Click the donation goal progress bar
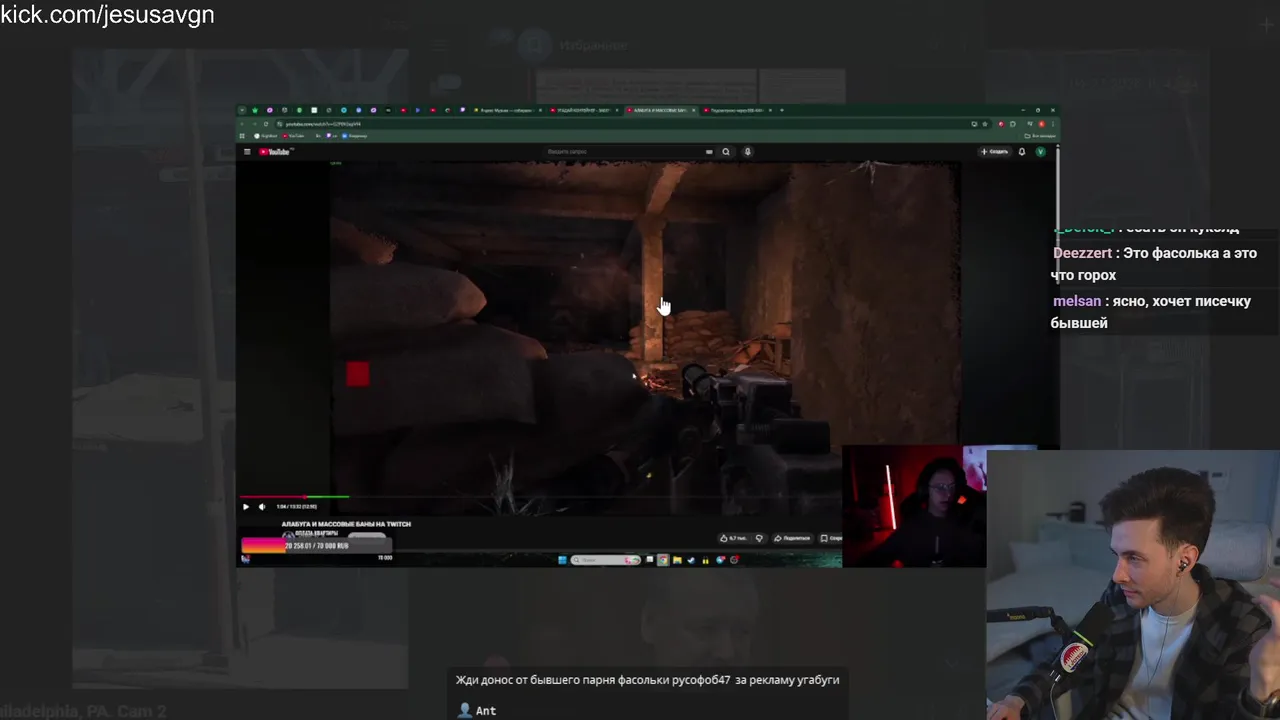The image size is (1280, 720). tap(316, 546)
